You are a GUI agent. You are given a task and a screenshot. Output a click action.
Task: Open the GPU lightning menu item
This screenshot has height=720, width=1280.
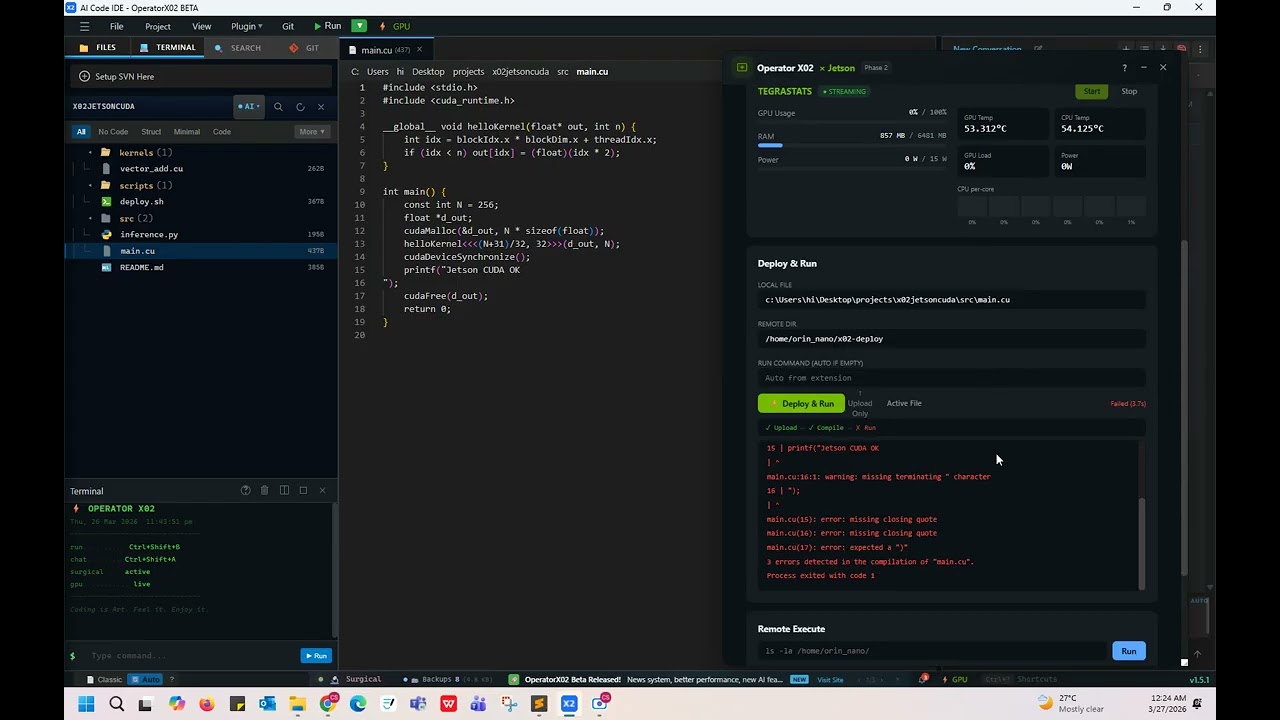(395, 26)
